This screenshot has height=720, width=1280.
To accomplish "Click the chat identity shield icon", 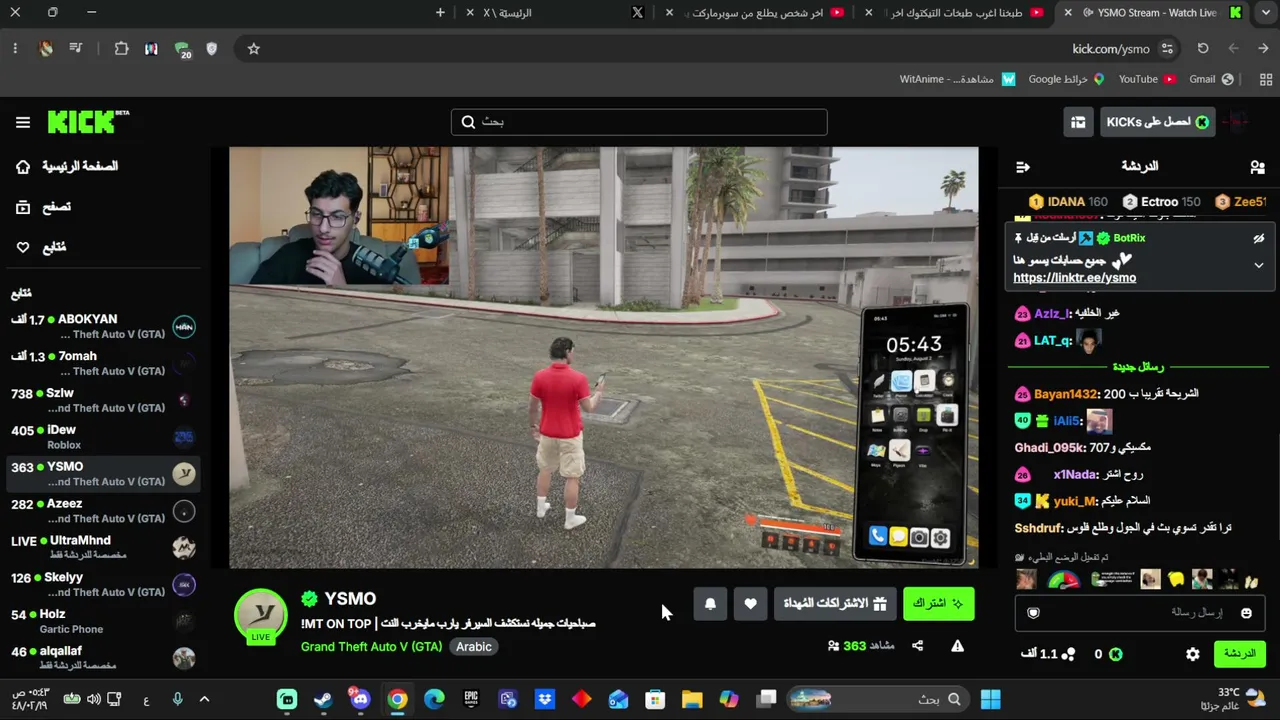I will point(1034,613).
